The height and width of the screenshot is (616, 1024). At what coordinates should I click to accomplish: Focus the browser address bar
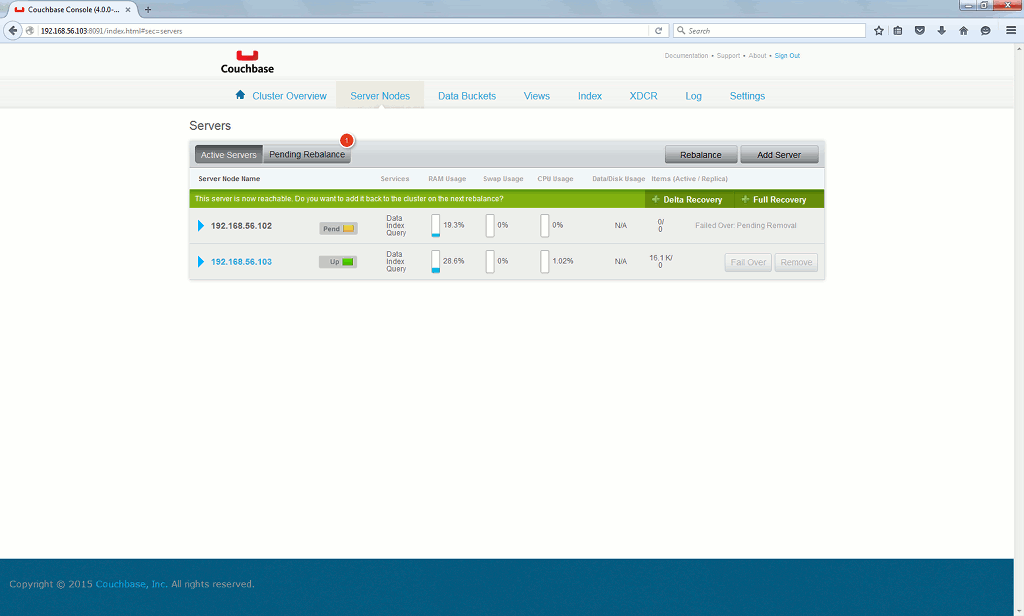click(343, 31)
